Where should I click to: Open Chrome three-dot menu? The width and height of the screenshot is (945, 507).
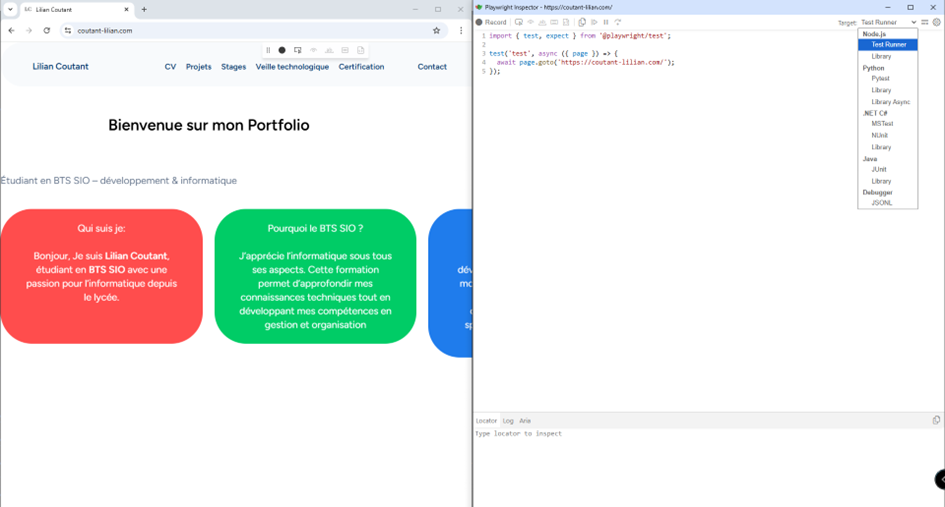pyautogui.click(x=461, y=31)
